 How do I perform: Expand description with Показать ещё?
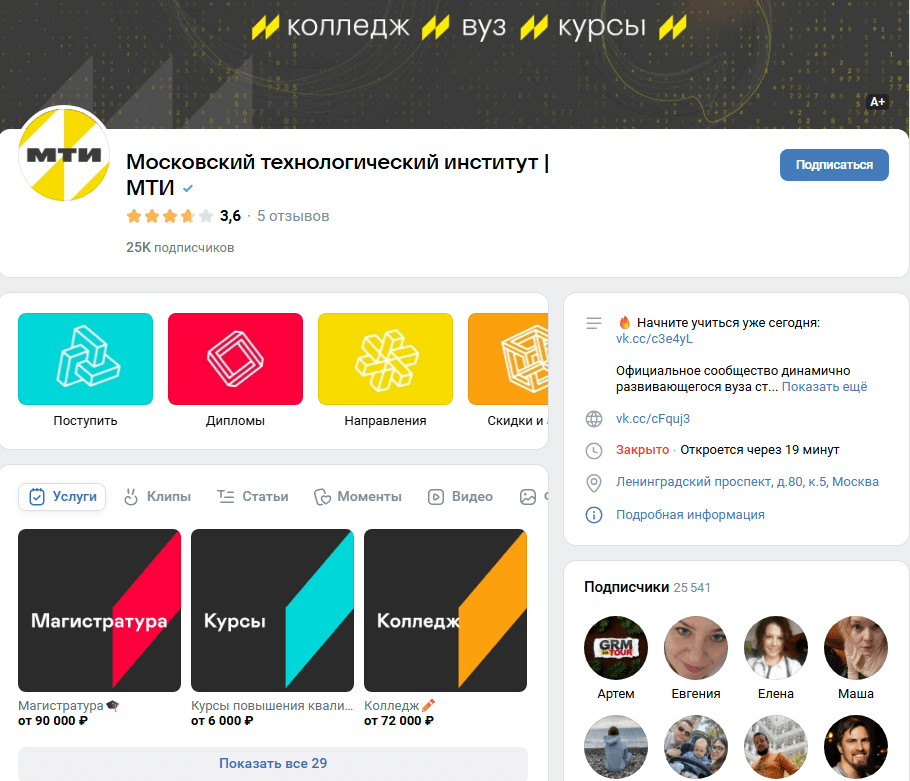[x=824, y=387]
